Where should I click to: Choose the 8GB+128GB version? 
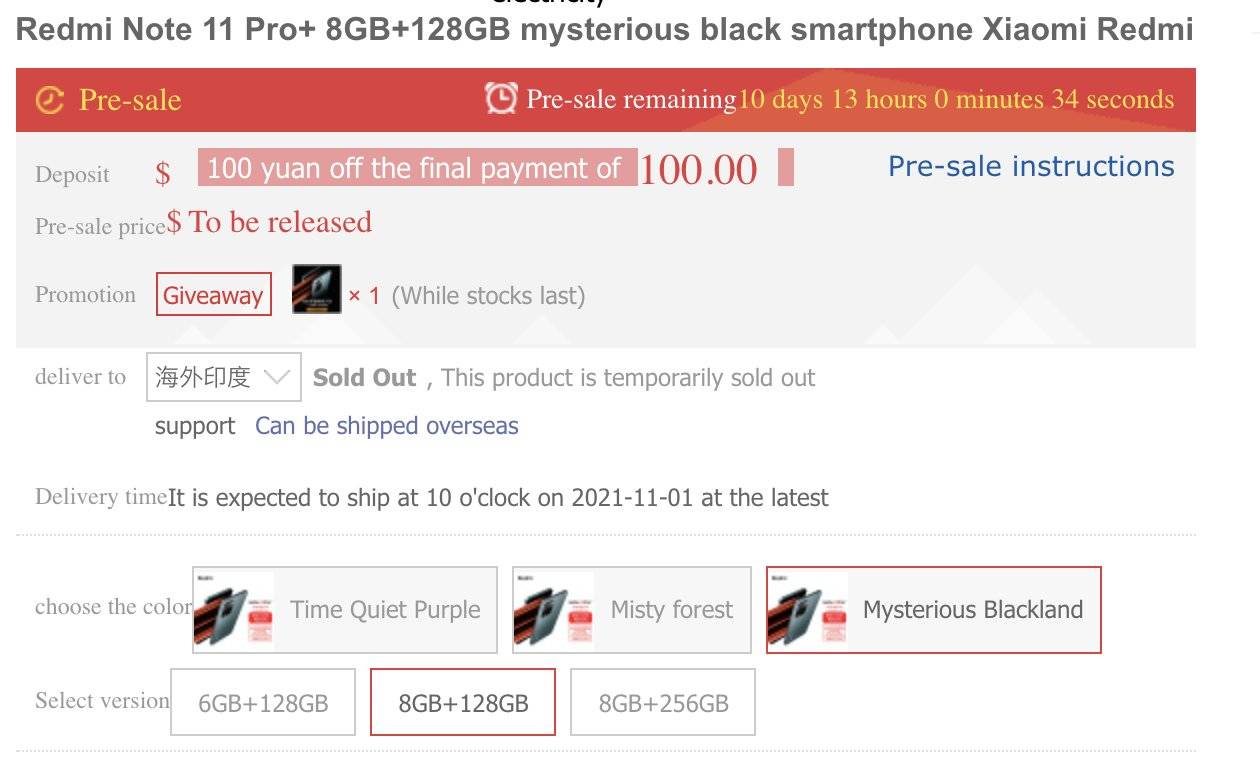(x=463, y=702)
